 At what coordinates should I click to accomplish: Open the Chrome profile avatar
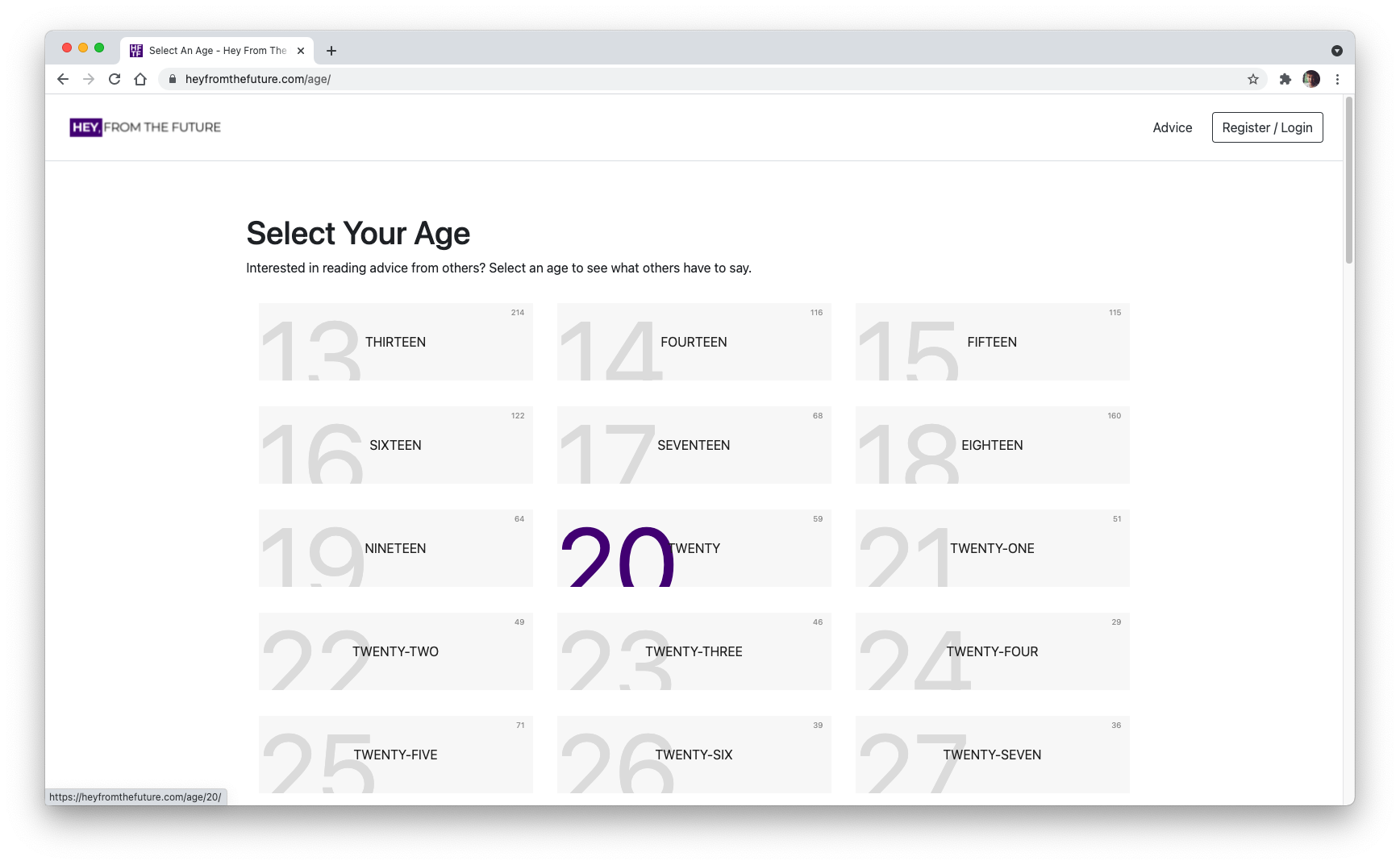(1311, 79)
